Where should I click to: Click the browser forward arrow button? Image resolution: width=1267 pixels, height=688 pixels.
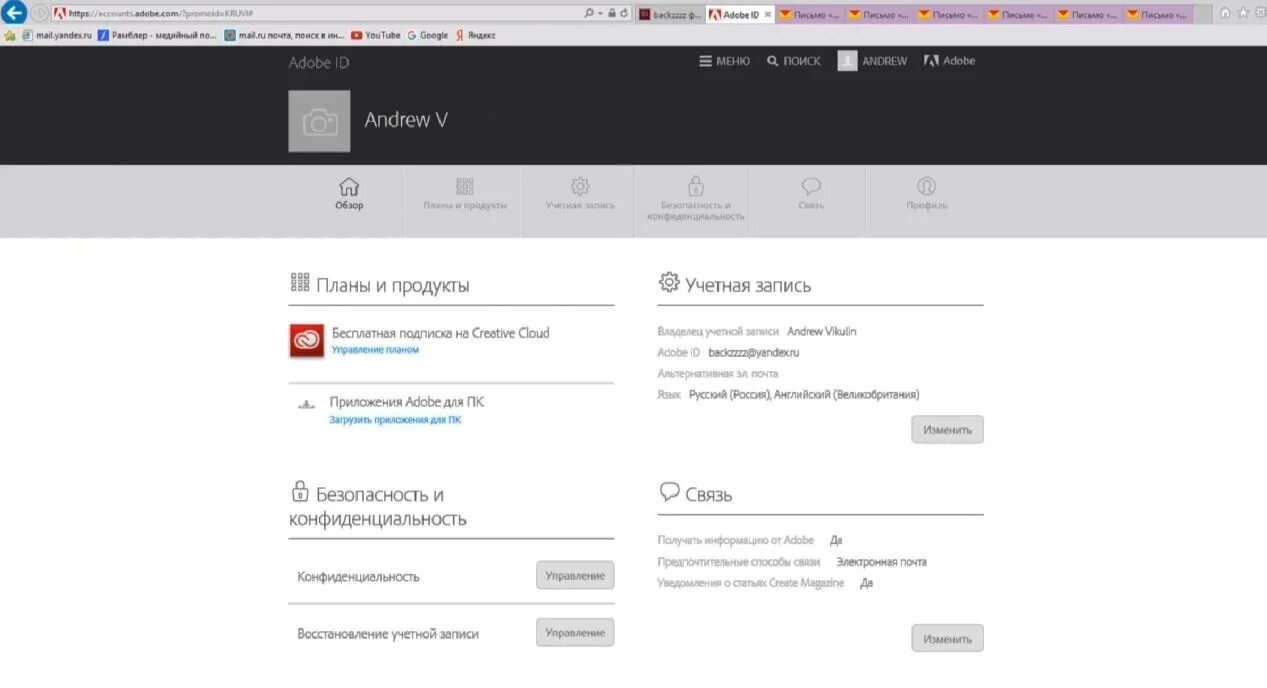coord(39,13)
